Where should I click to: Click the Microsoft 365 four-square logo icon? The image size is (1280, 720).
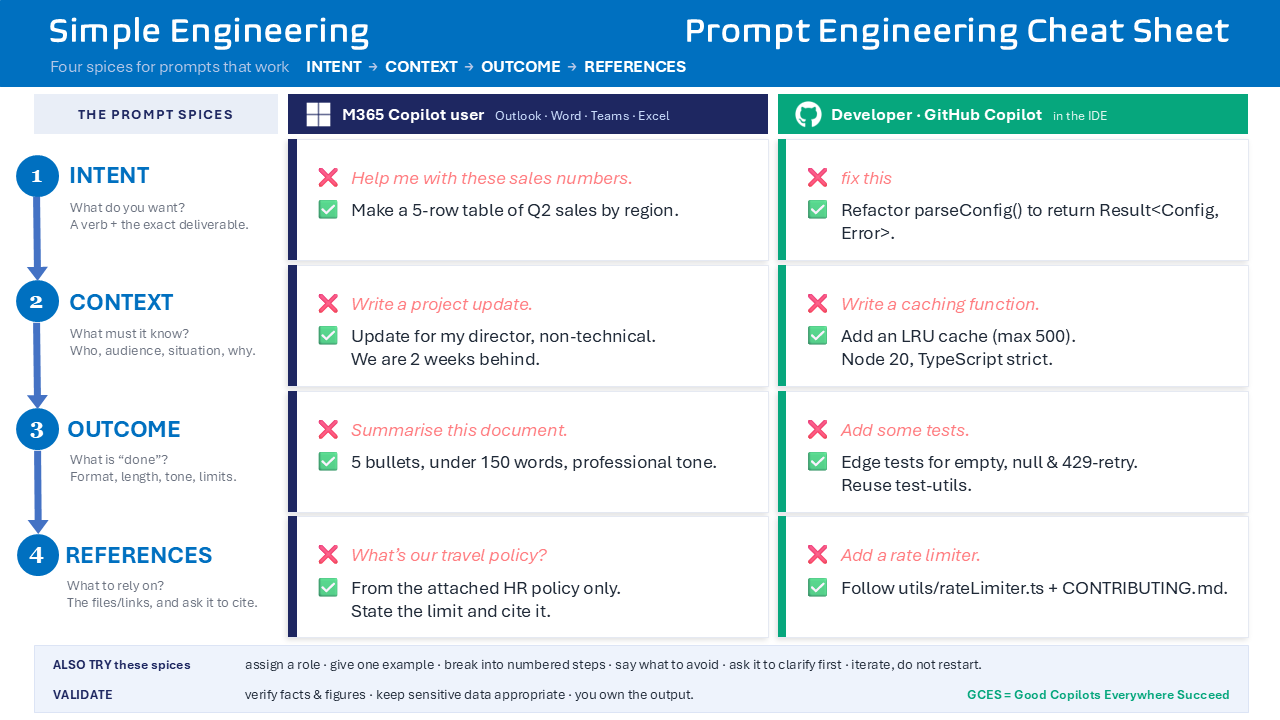[318, 114]
